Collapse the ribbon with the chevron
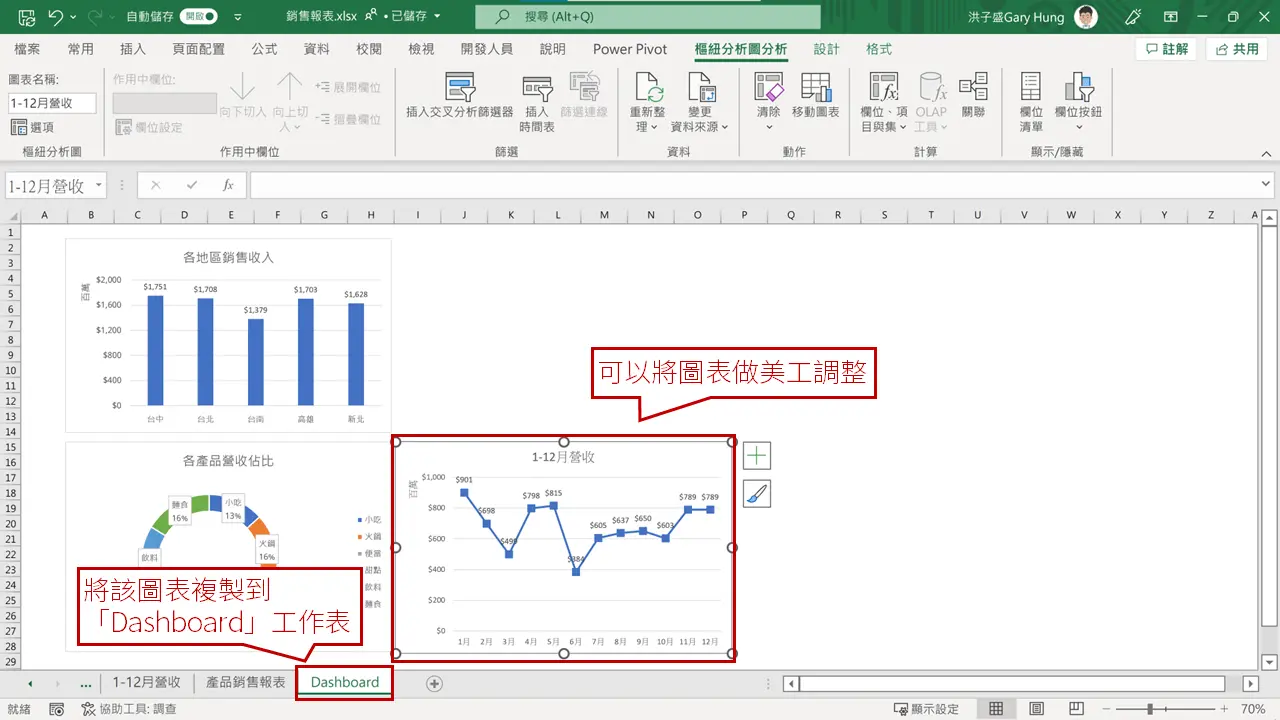This screenshot has width=1280, height=720. coord(1266,152)
